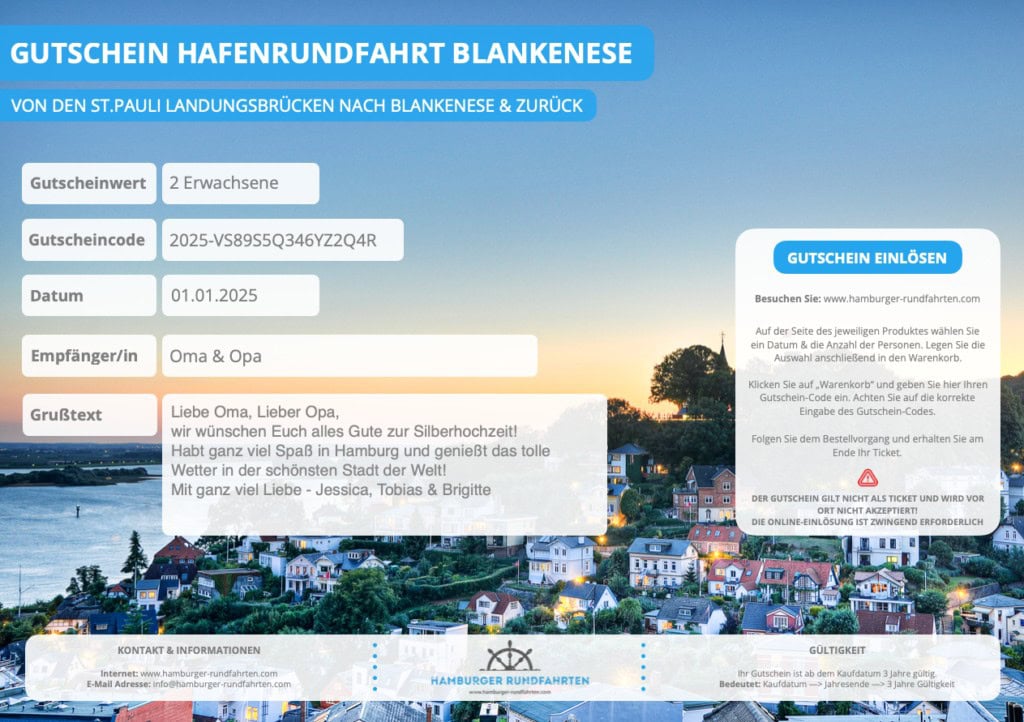The height and width of the screenshot is (722, 1024).
Task: Click the date field showing 01.01.2025
Action: [240, 295]
